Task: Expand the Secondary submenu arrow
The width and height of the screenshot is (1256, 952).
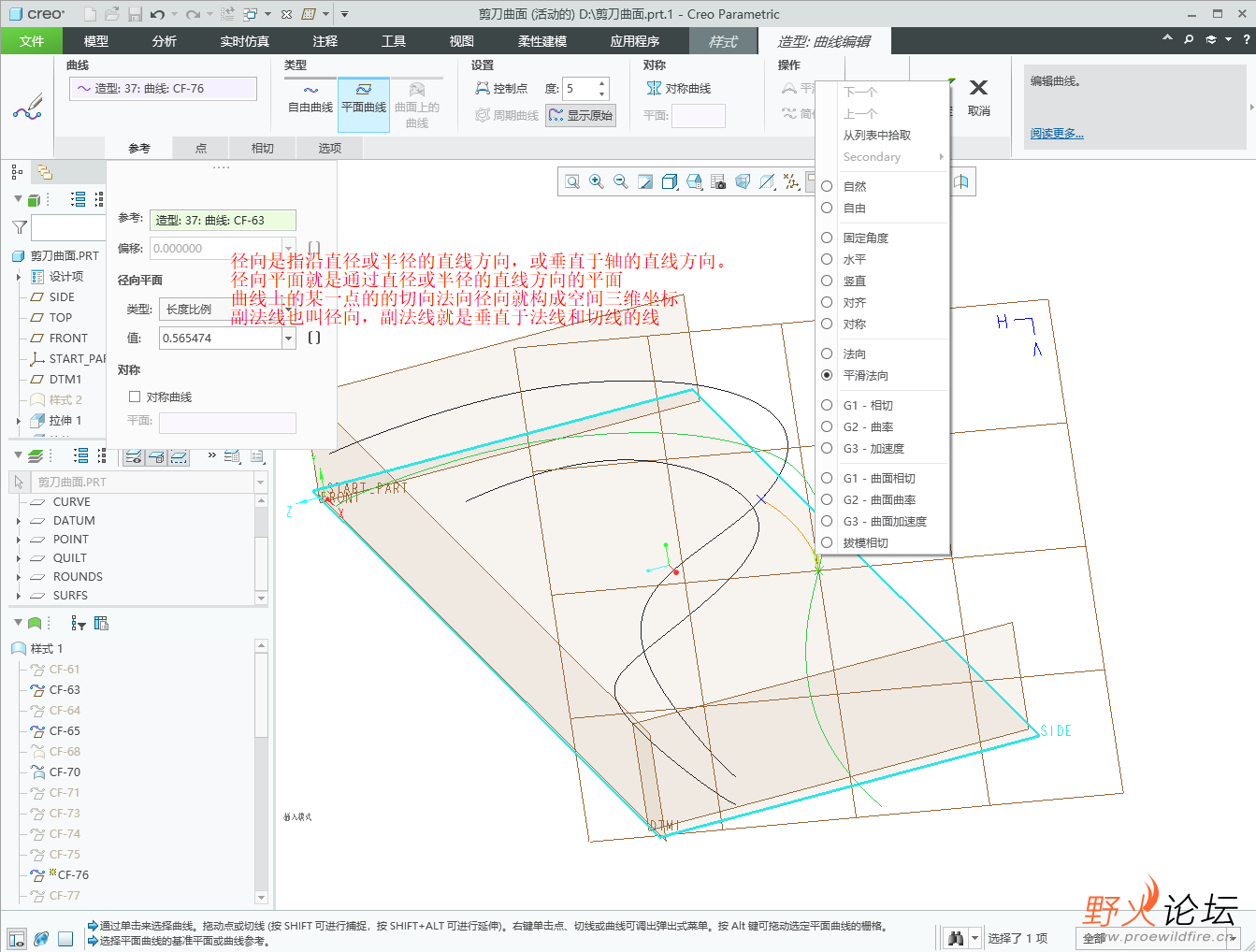Action: pos(941,157)
